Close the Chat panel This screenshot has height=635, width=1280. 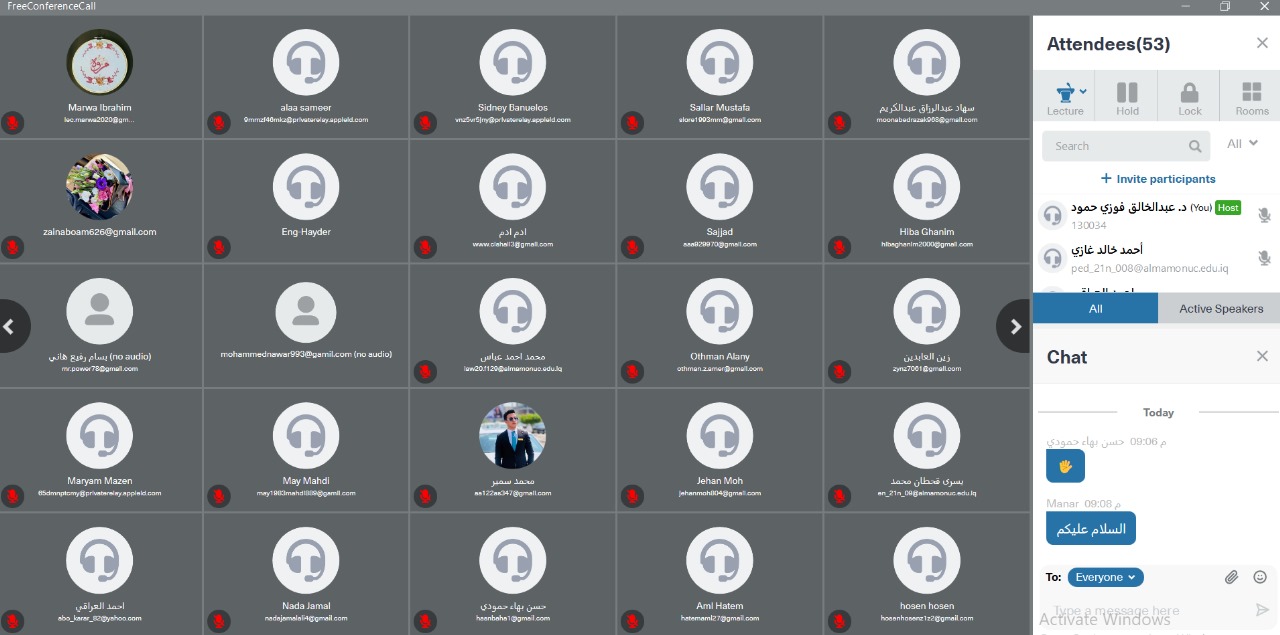[1262, 356]
